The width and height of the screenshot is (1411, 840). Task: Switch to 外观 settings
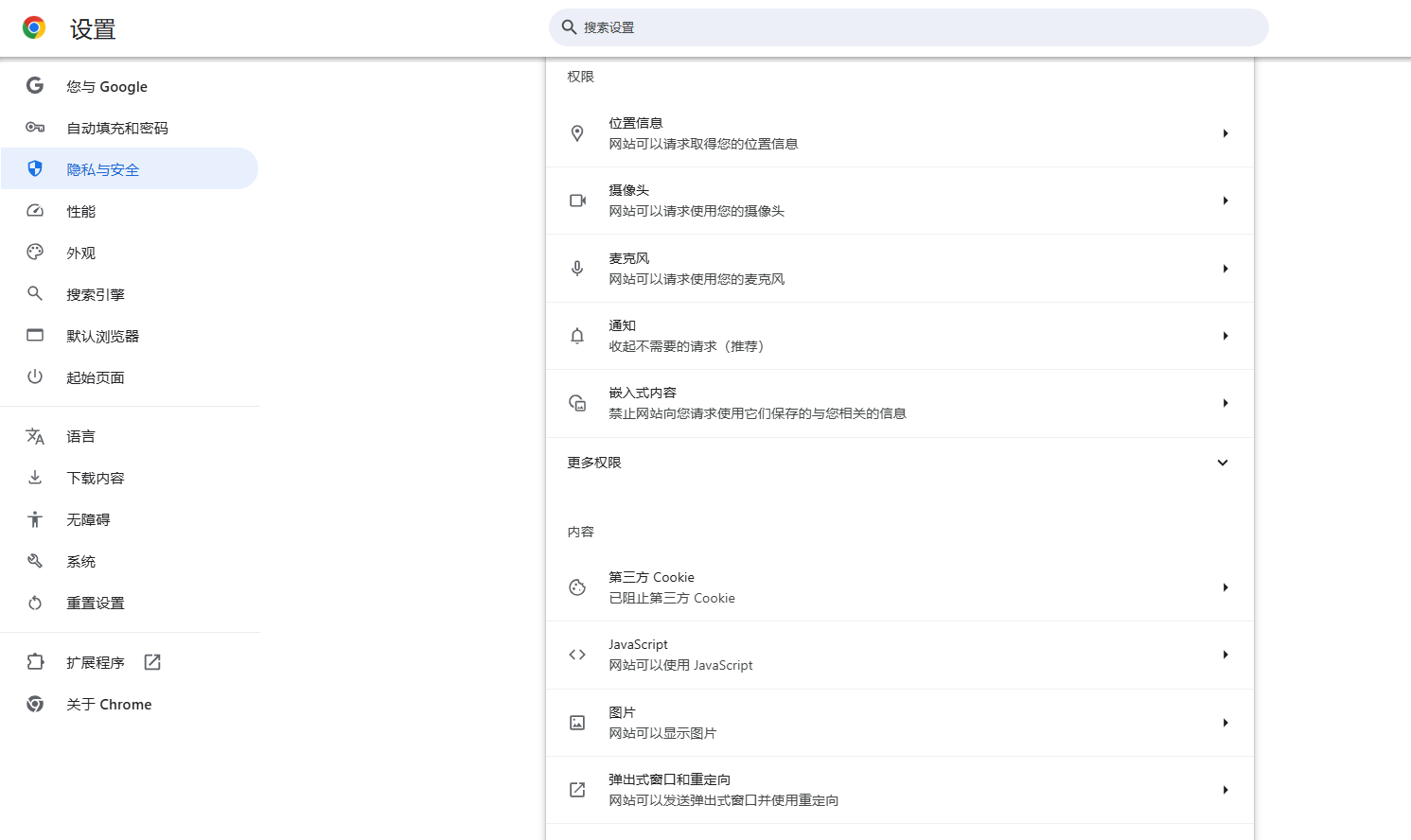tap(129, 253)
